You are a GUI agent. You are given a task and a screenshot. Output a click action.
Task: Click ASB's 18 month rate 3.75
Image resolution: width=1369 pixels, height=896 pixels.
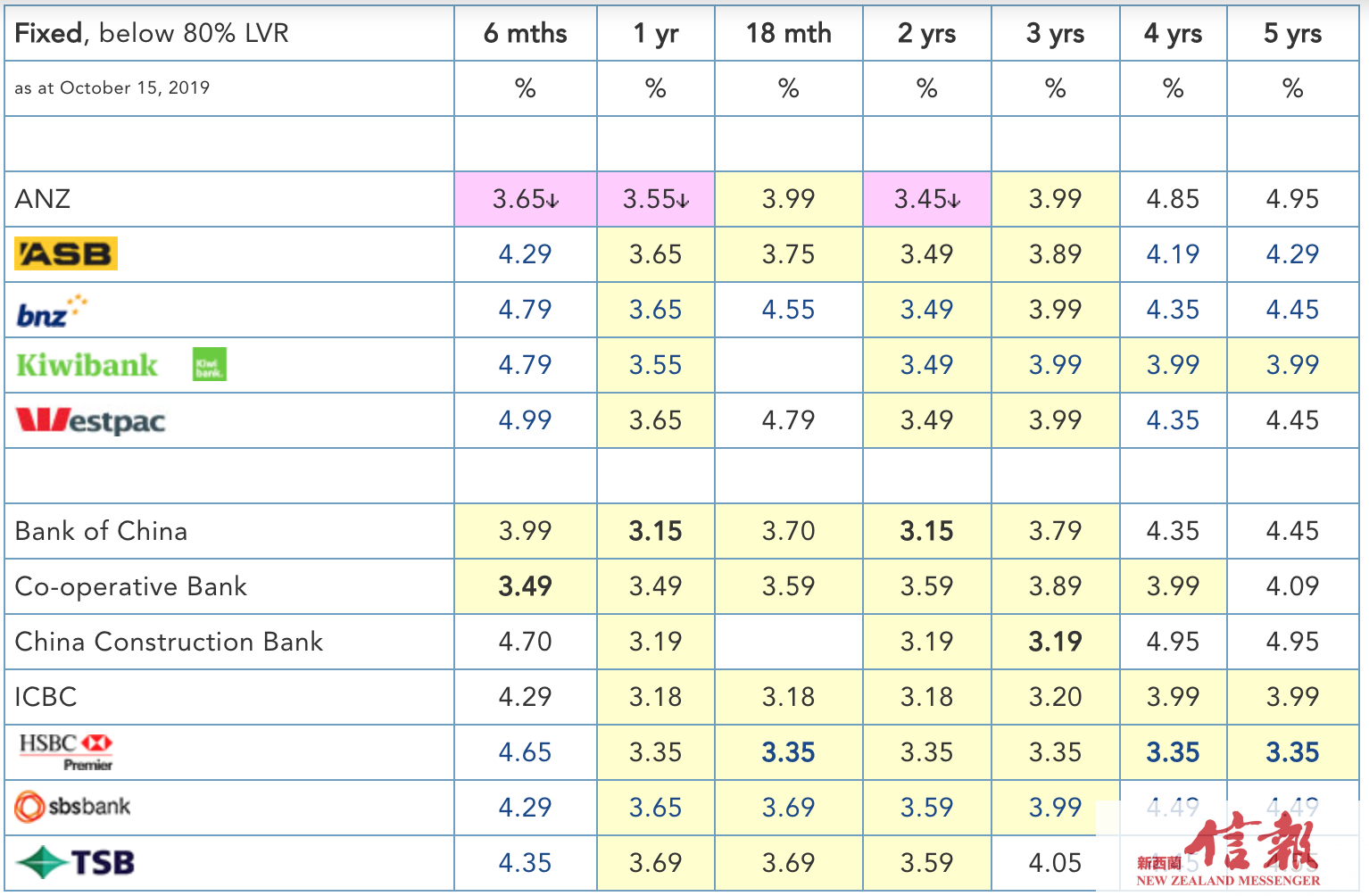(789, 254)
